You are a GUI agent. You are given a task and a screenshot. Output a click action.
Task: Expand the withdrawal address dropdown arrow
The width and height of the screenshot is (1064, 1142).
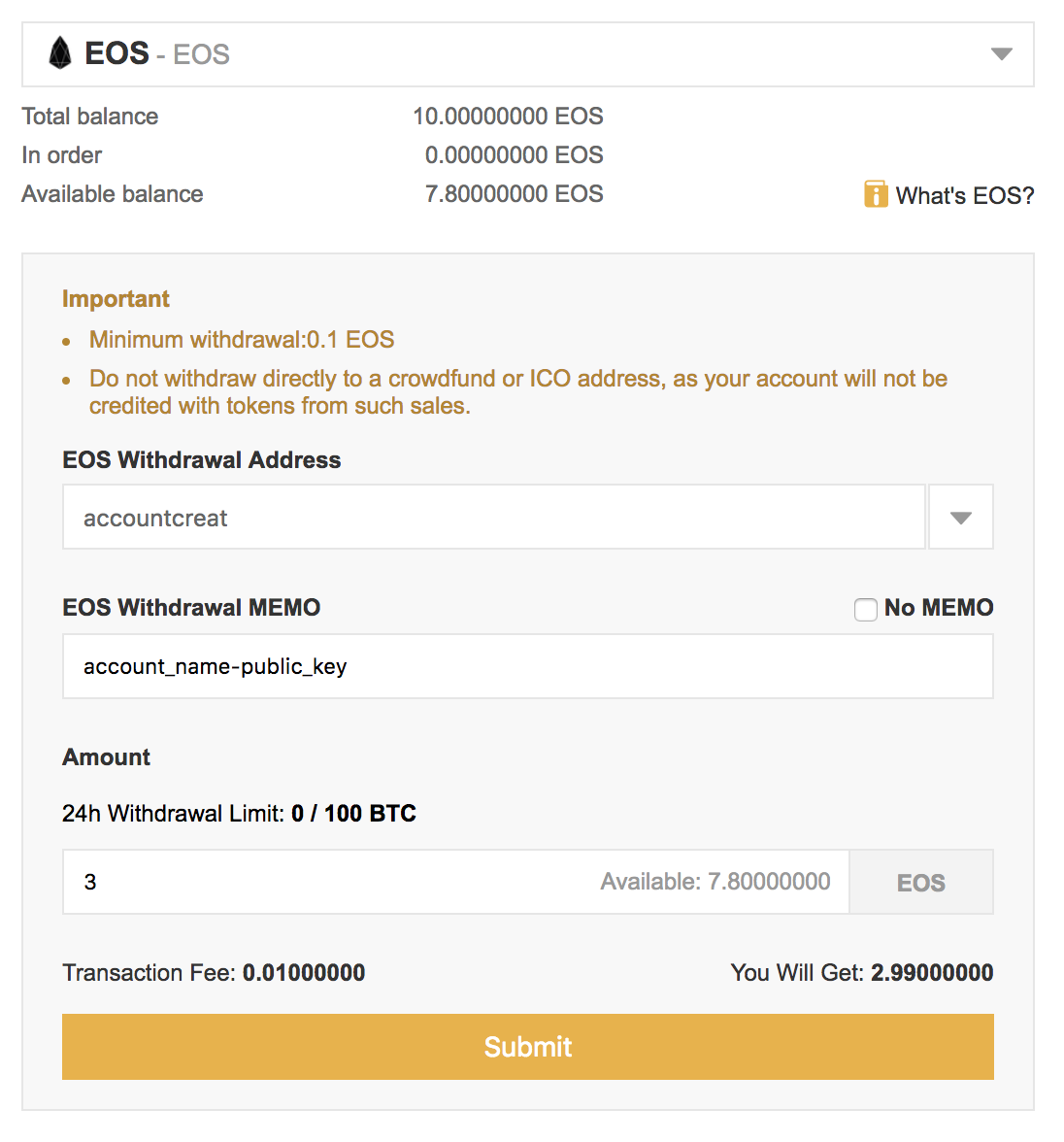pyautogui.click(x=960, y=517)
